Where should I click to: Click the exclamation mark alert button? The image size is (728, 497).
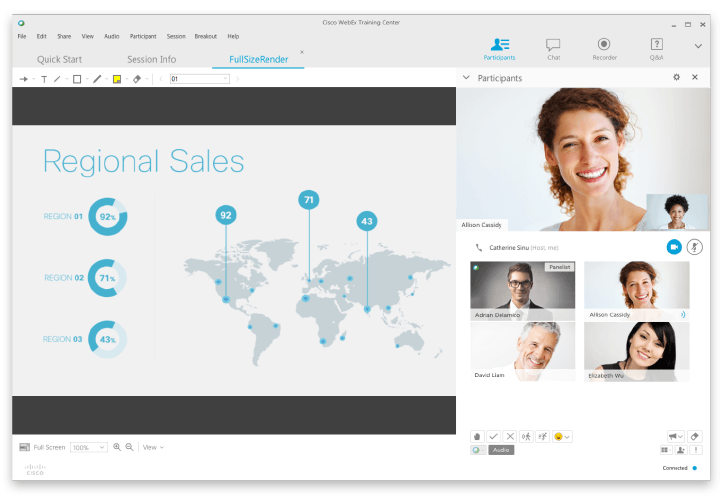click(x=696, y=450)
